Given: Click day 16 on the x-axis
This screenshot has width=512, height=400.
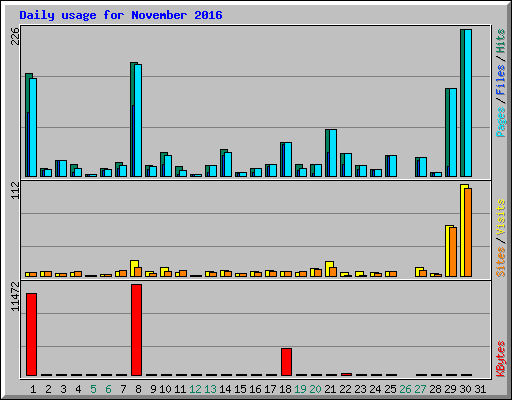Looking at the screenshot, I should pyautogui.click(x=255, y=389).
